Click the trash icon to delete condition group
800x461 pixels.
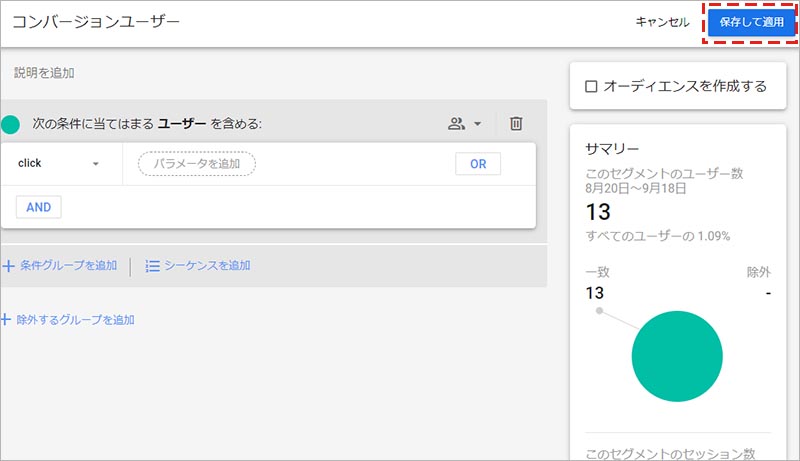tap(516, 124)
